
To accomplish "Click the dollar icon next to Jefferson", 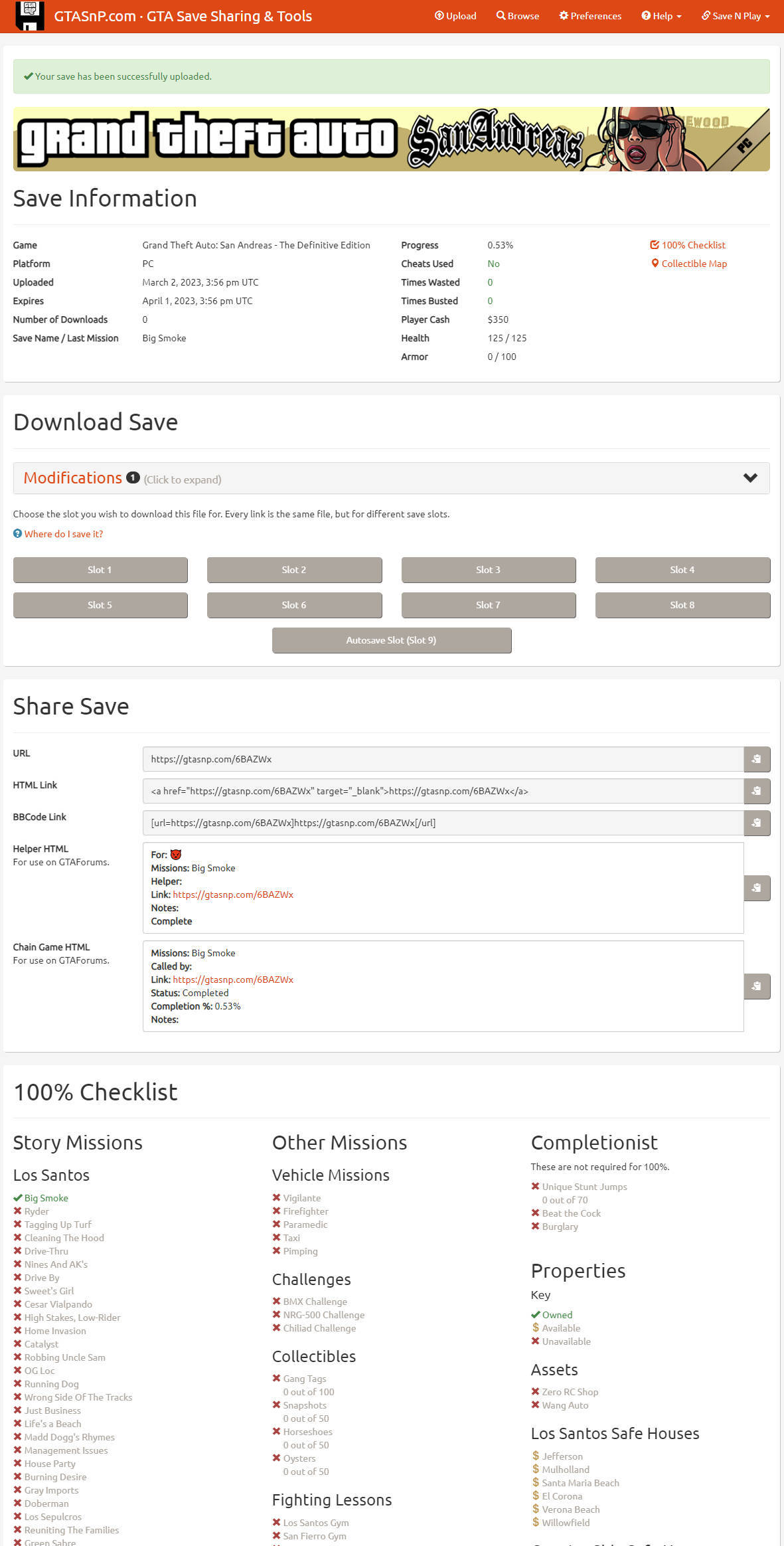I will pyautogui.click(x=536, y=1456).
